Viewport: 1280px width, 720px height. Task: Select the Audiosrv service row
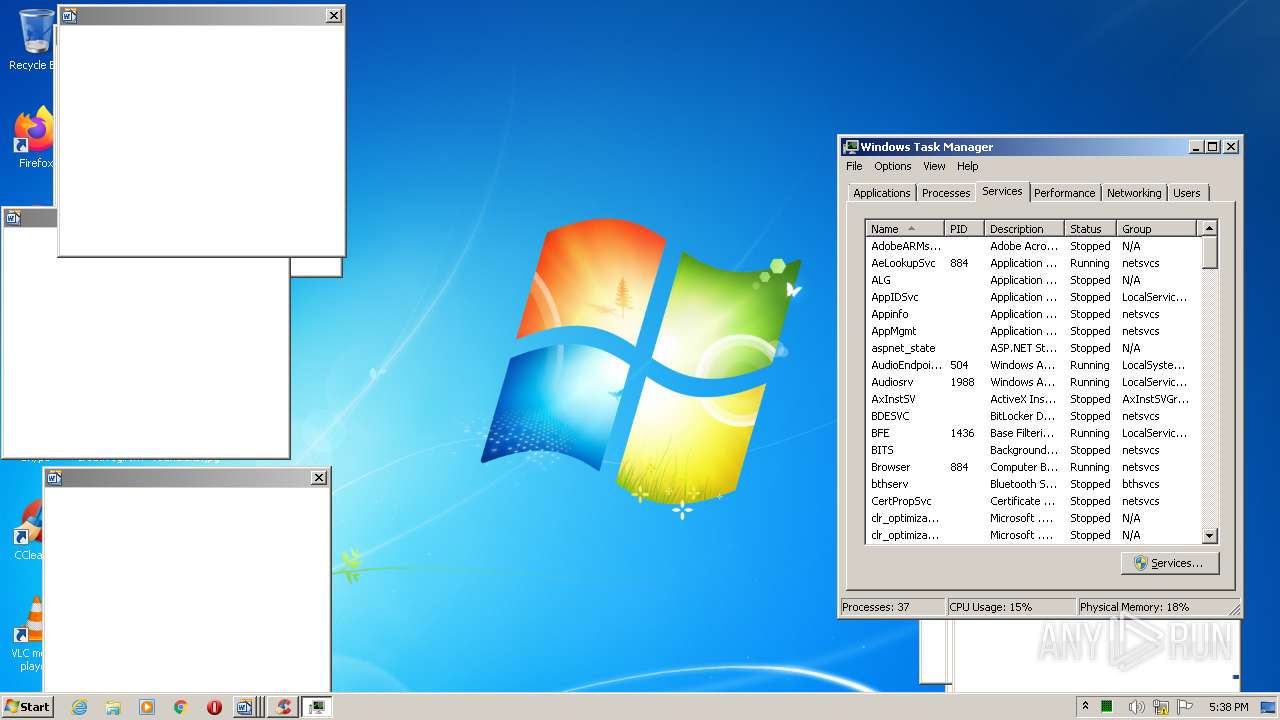[x=1033, y=382]
